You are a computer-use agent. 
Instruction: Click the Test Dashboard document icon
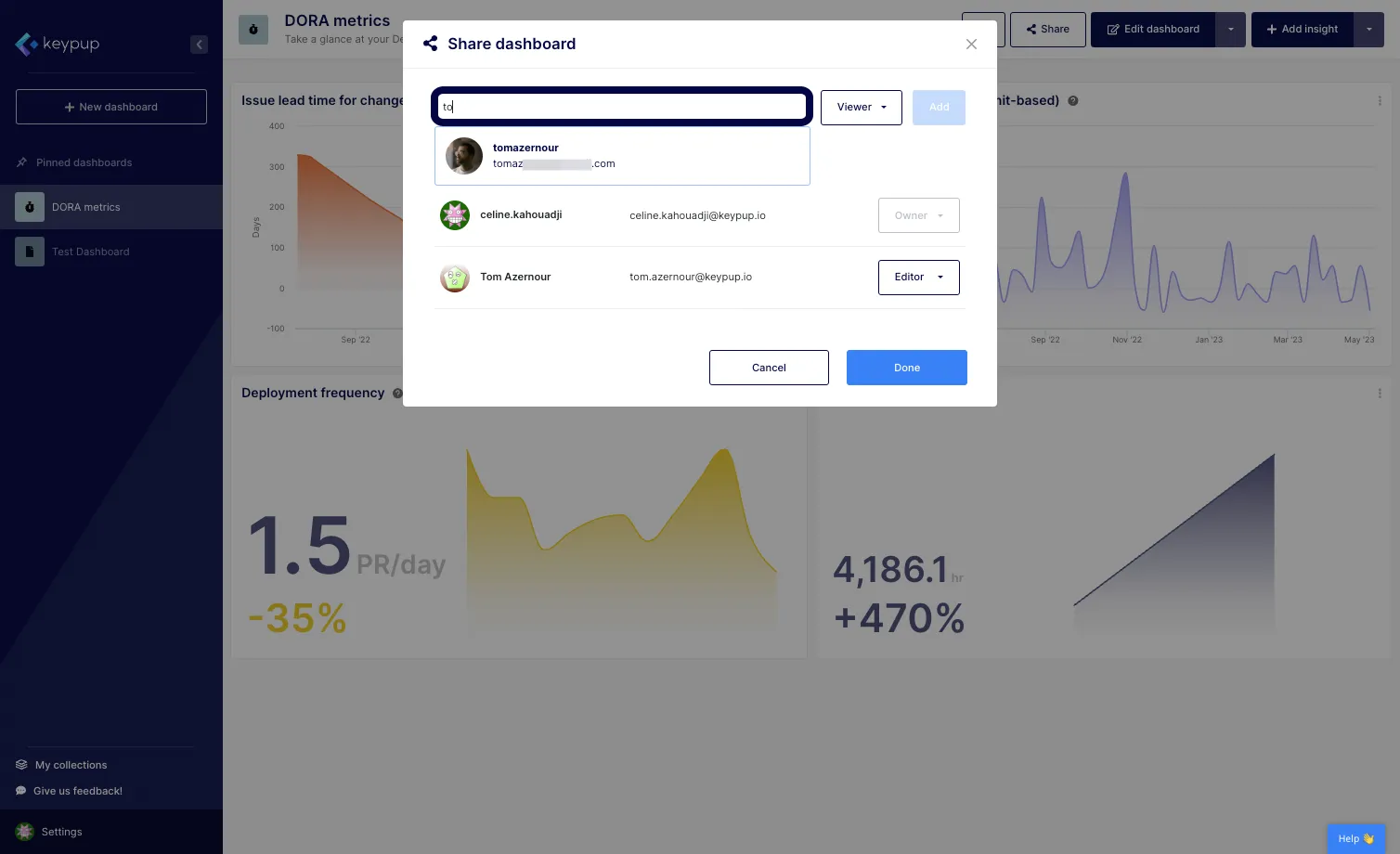(29, 252)
